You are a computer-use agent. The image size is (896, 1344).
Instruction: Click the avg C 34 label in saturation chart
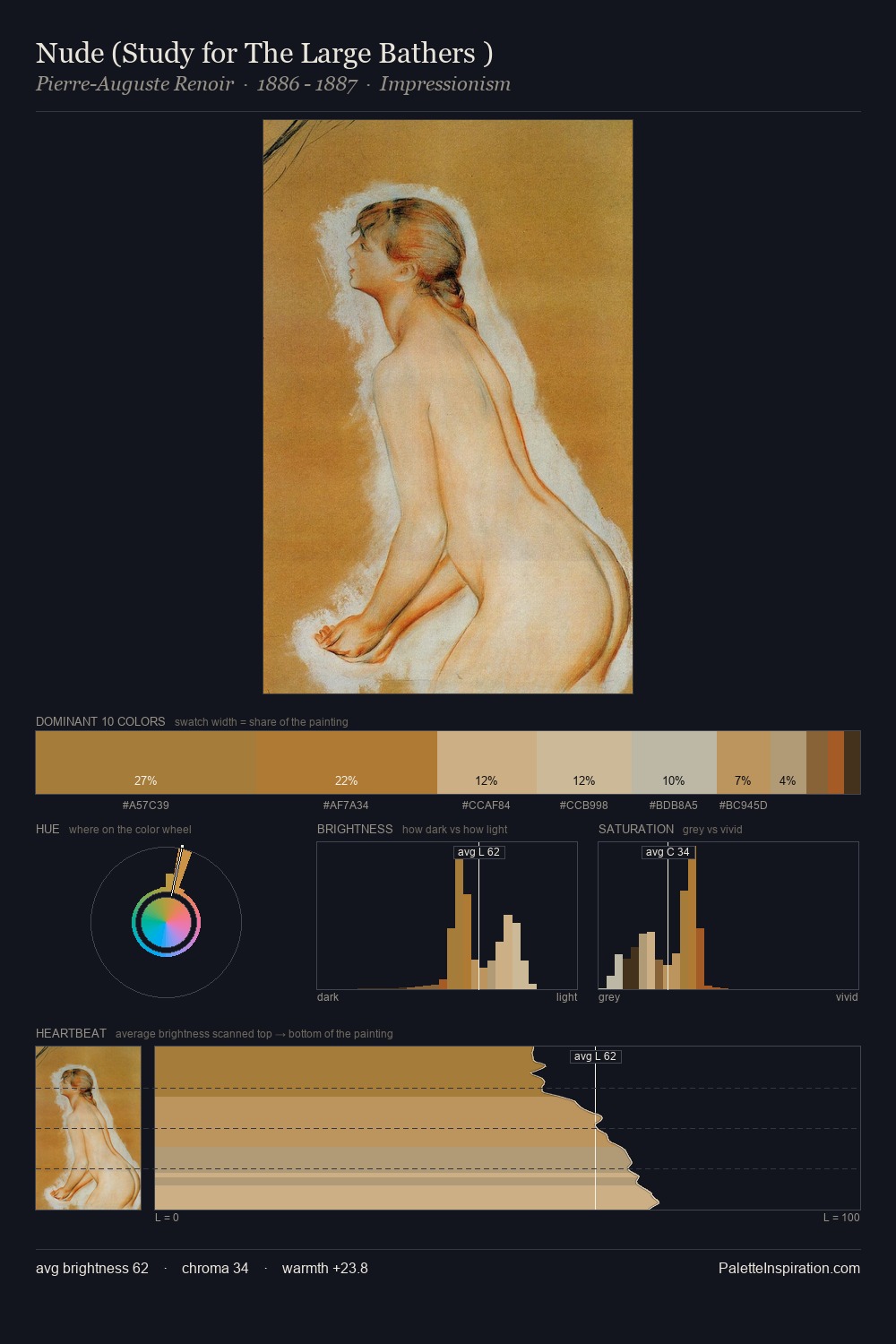pyautogui.click(x=668, y=852)
